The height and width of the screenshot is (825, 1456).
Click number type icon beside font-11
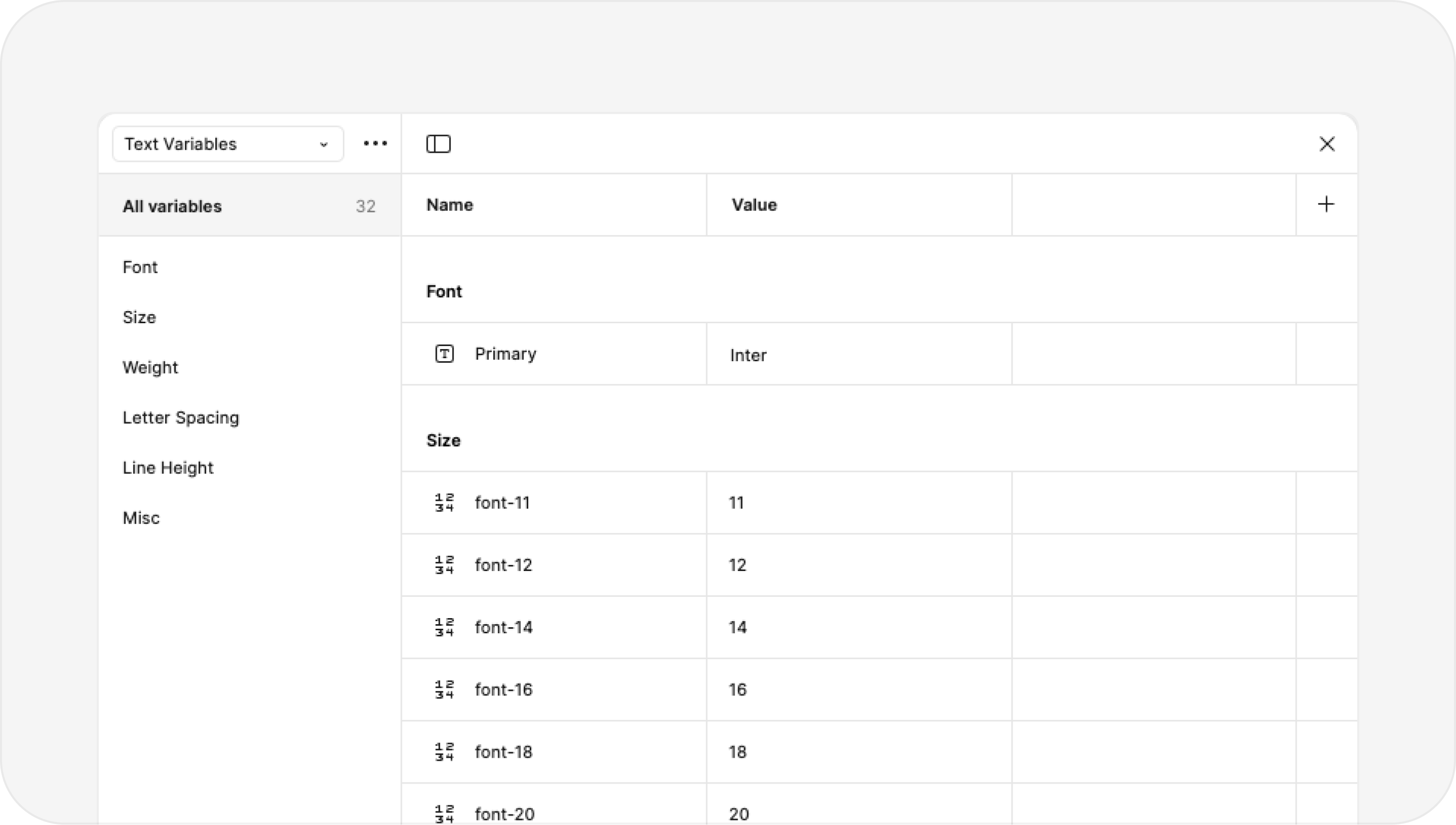[x=444, y=503]
